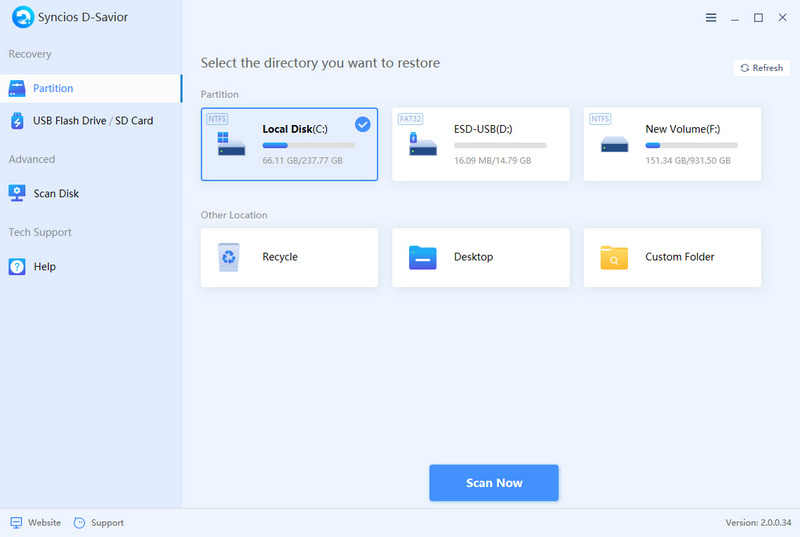Screen dimensions: 800x537
Task: Choose the Desktop folder icon
Action: coord(422,257)
